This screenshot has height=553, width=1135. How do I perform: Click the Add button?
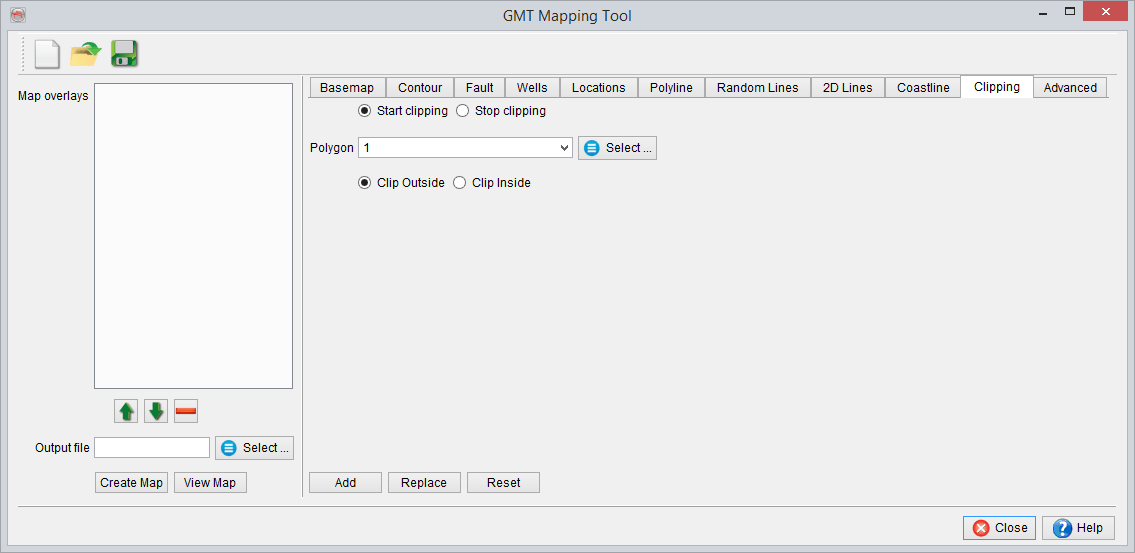click(345, 483)
